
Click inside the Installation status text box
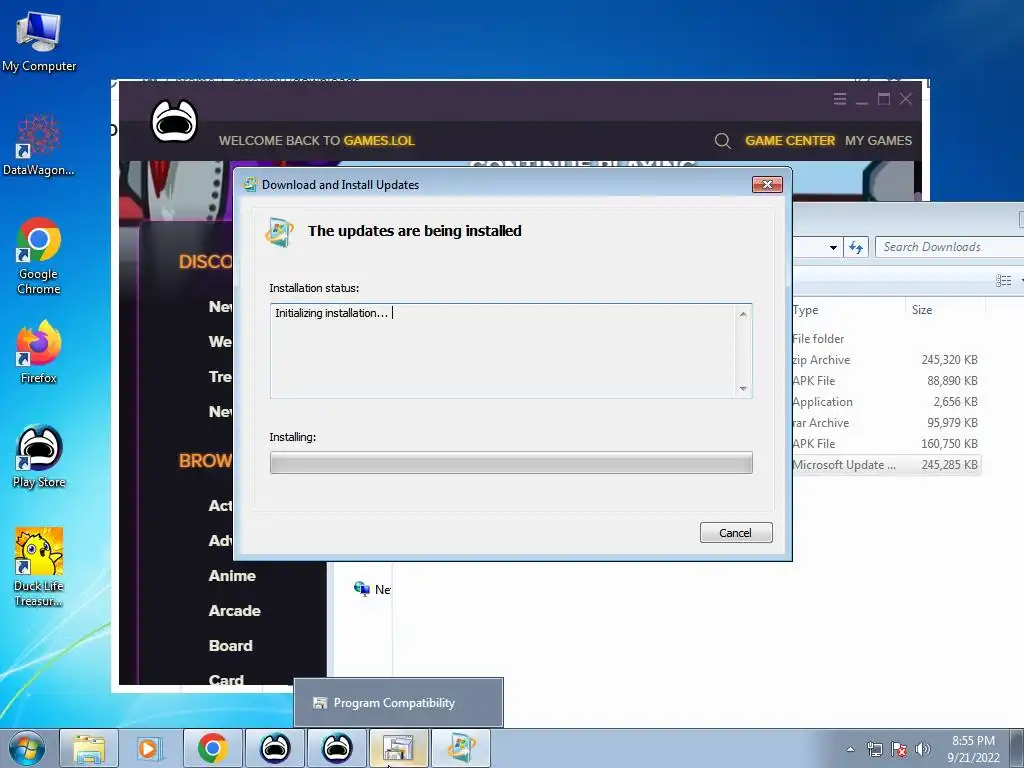[x=504, y=351]
